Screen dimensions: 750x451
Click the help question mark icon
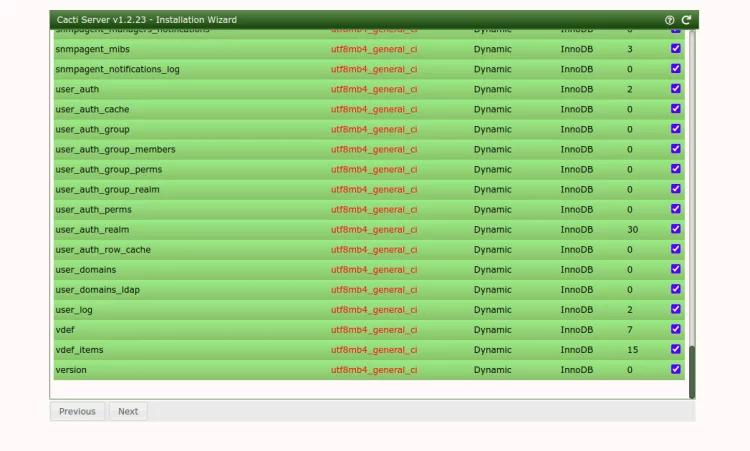tap(670, 20)
